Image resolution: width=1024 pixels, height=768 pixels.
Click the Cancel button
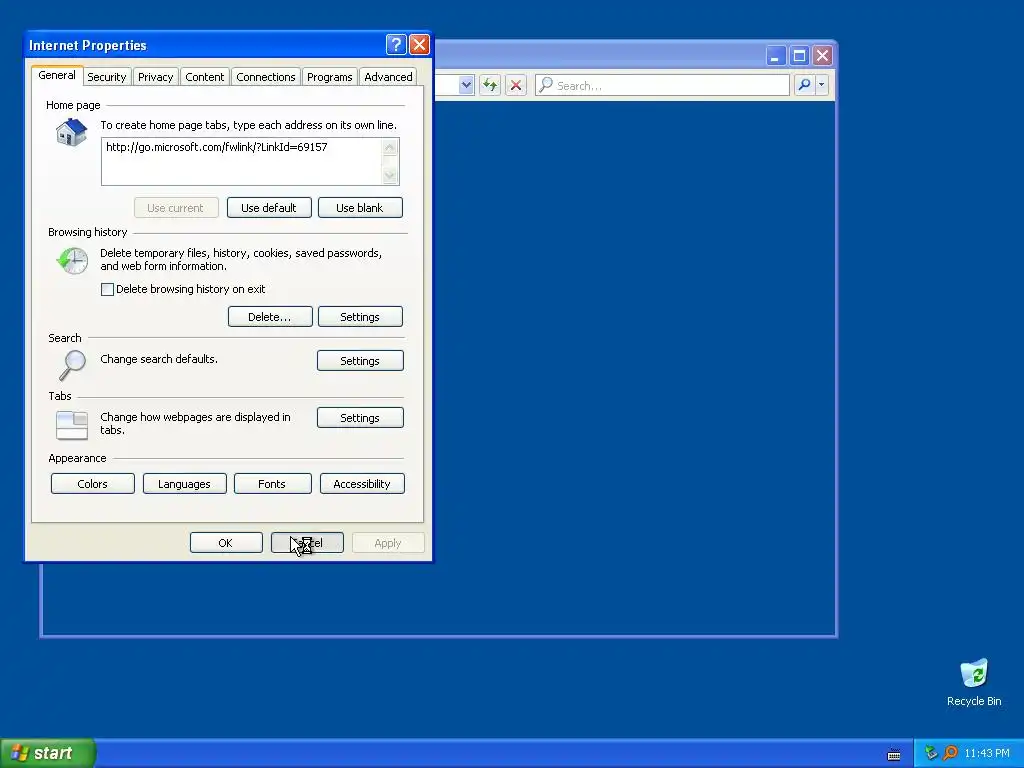click(x=308, y=543)
